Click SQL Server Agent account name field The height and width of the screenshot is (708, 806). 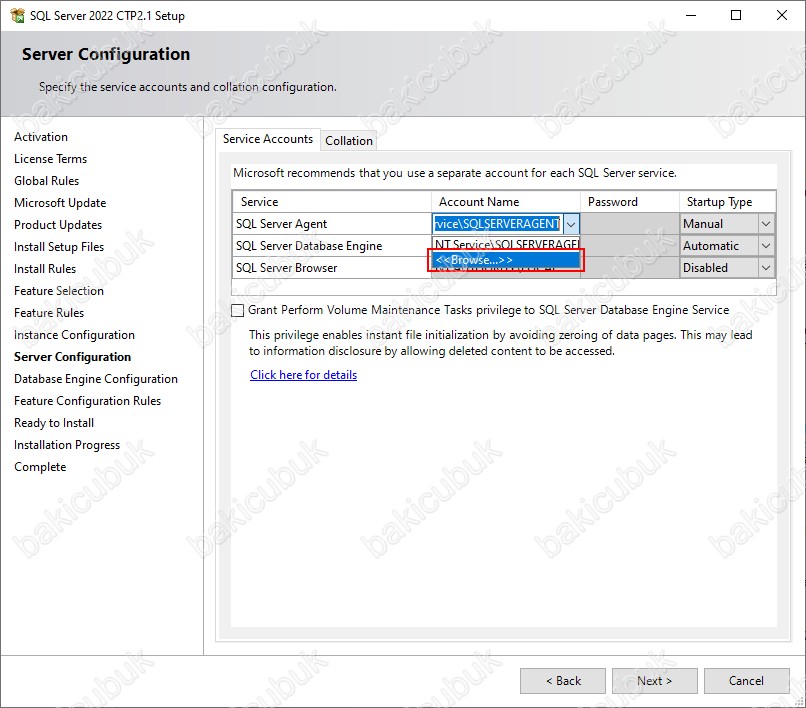(x=498, y=224)
